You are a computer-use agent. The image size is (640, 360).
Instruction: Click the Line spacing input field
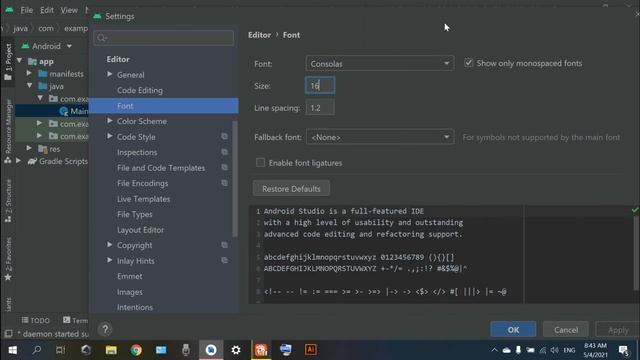(x=320, y=108)
